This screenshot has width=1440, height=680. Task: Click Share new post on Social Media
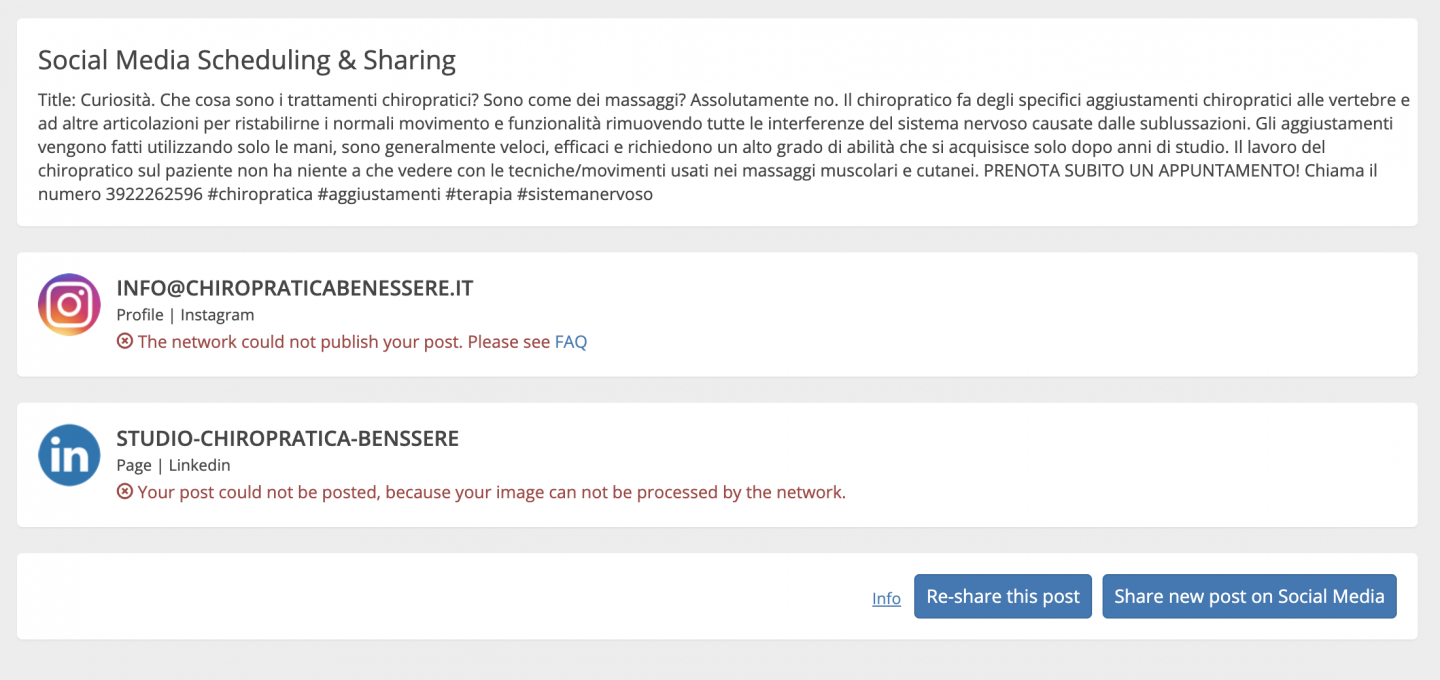point(1249,596)
